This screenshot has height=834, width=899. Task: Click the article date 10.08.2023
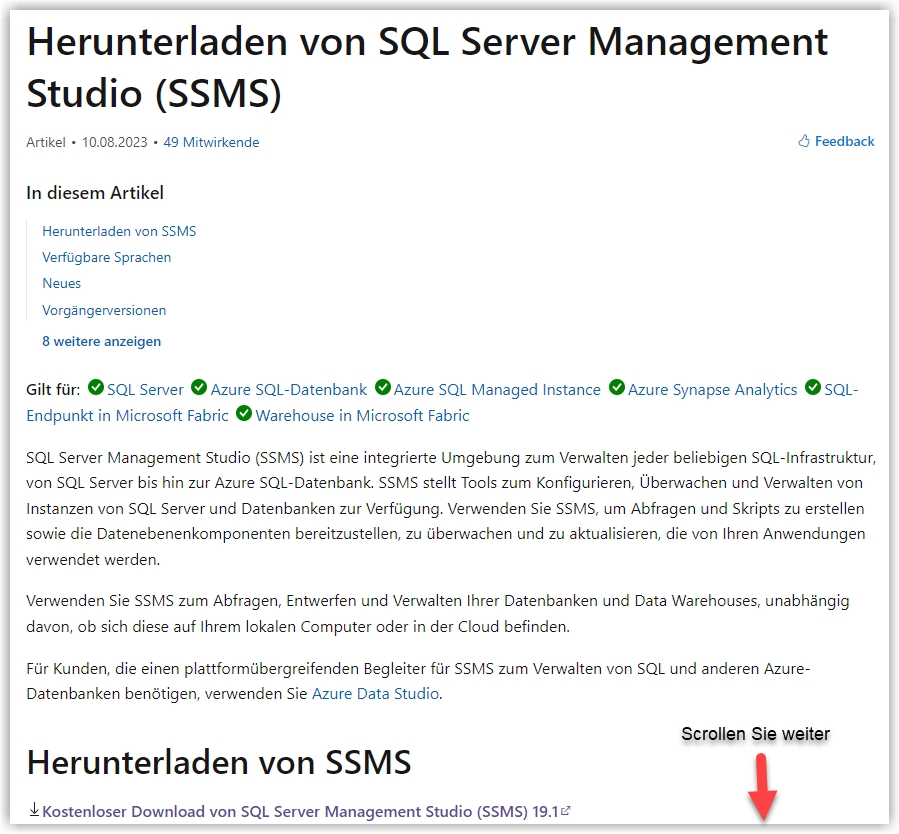pyautogui.click(x=115, y=142)
